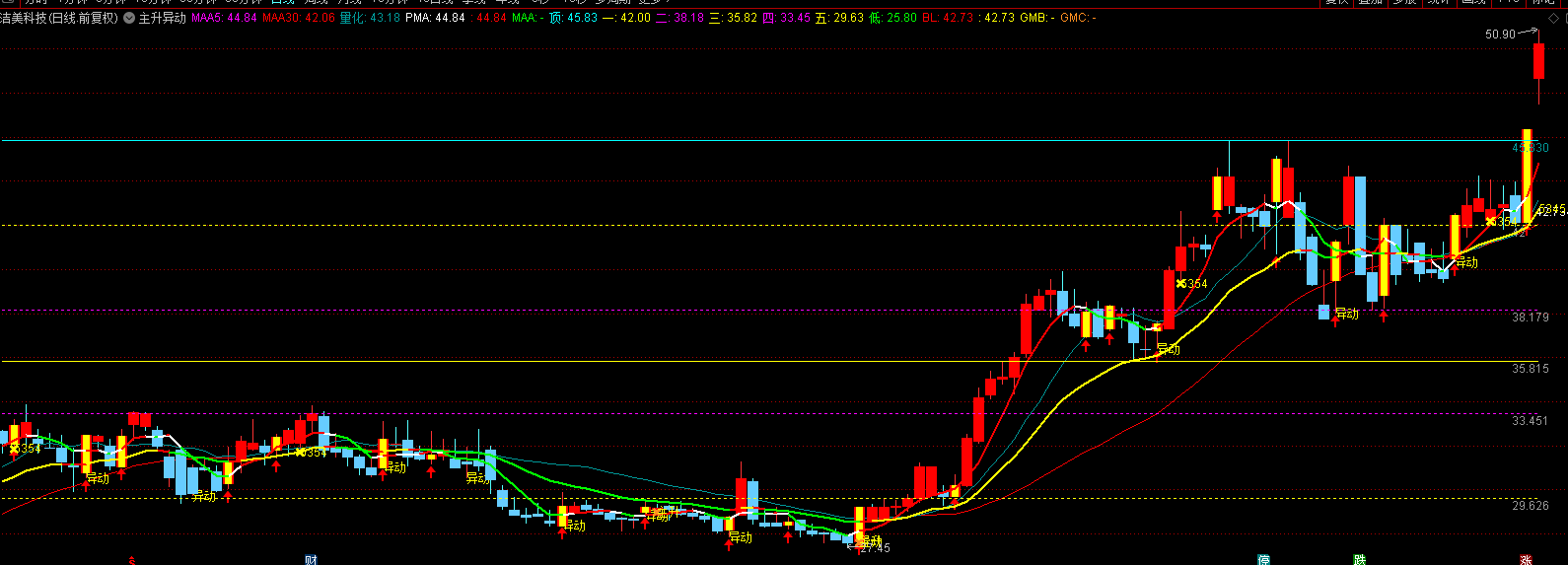Open the indicator dropdown beside 主升异动
The width and height of the screenshot is (1568, 565).
tap(129, 18)
